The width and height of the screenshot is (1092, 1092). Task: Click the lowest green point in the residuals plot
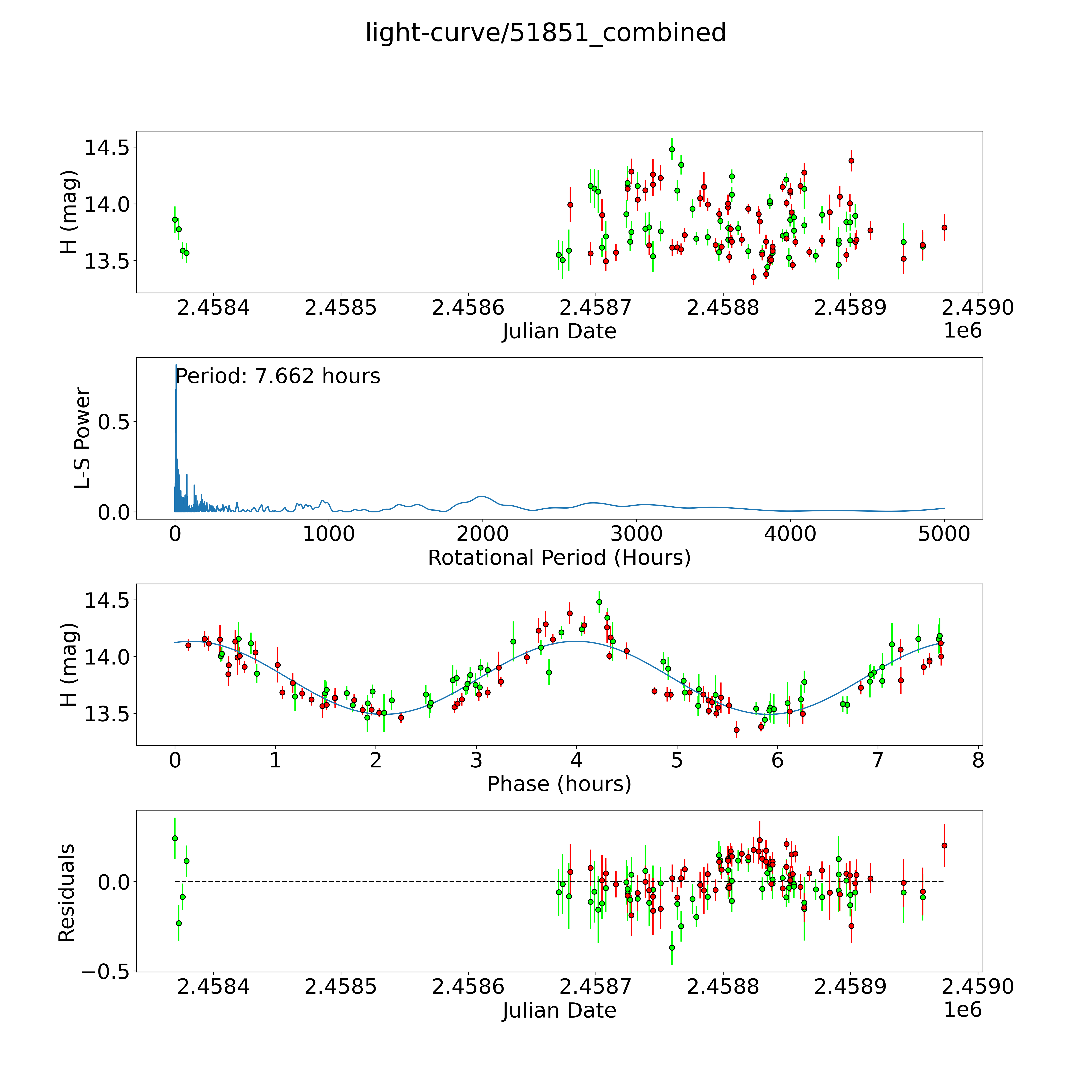tap(672, 948)
